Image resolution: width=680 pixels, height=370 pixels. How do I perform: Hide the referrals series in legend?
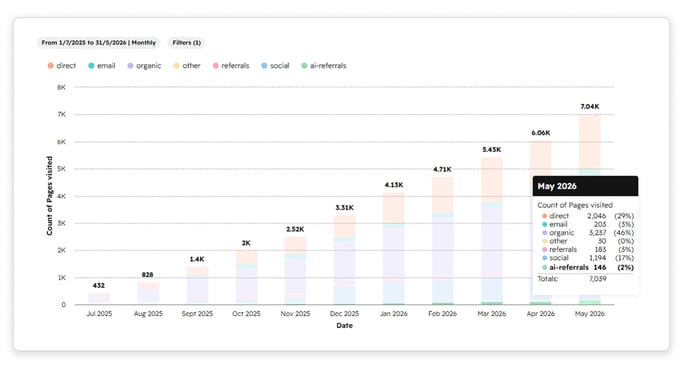(231, 66)
